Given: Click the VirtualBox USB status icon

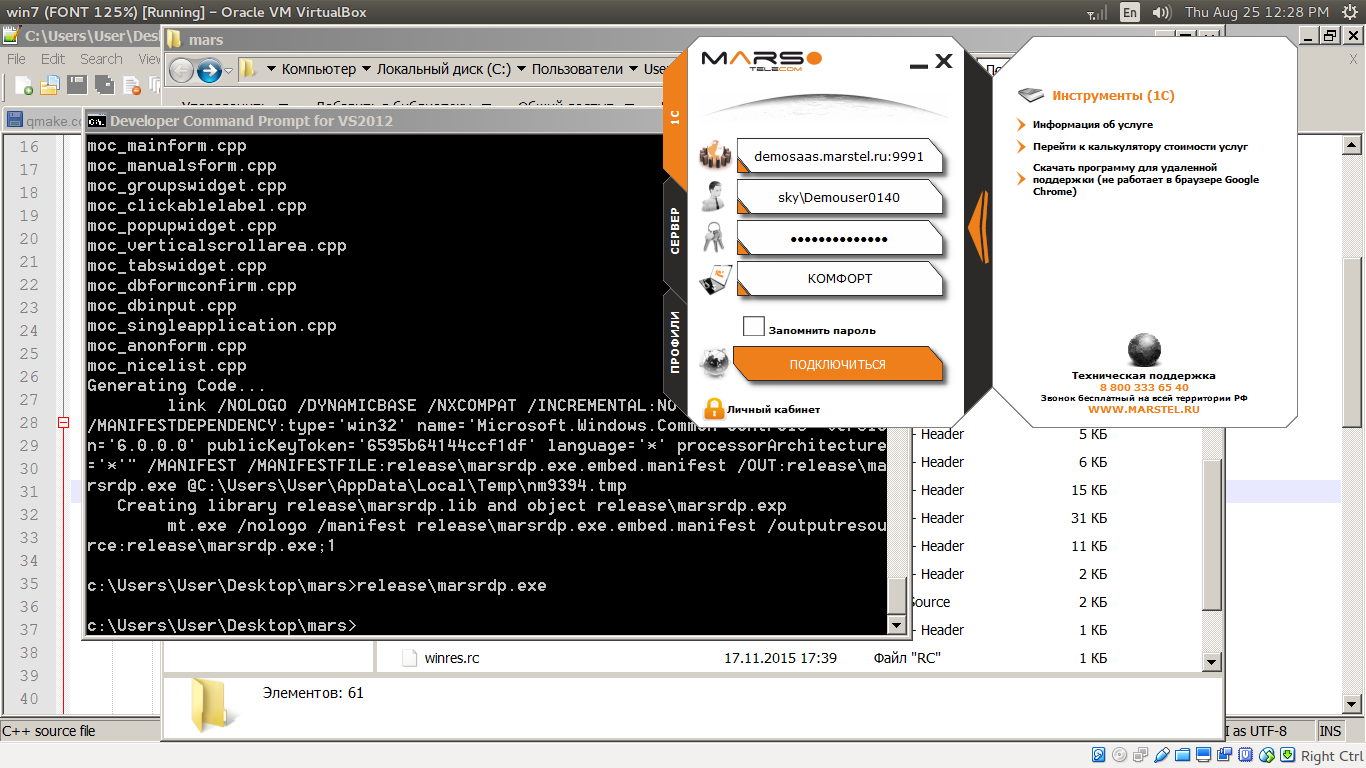Looking at the screenshot, I should [x=1162, y=755].
